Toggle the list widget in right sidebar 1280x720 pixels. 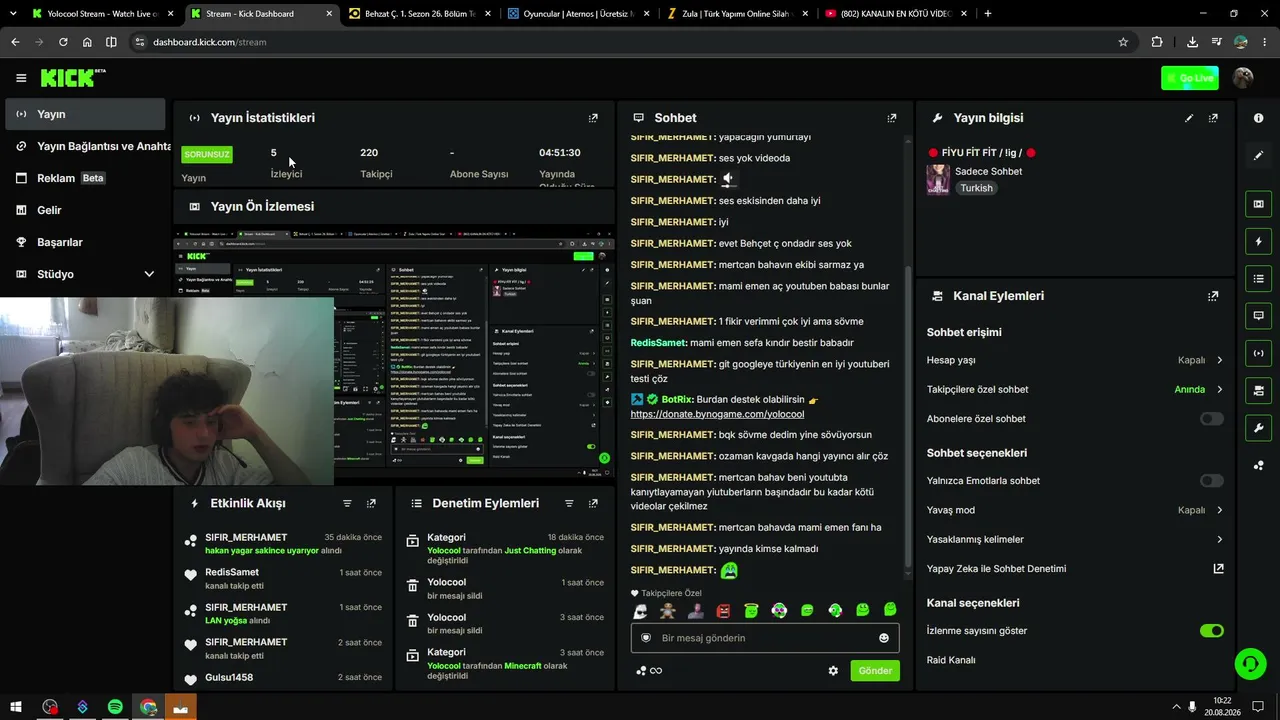(x=1258, y=278)
